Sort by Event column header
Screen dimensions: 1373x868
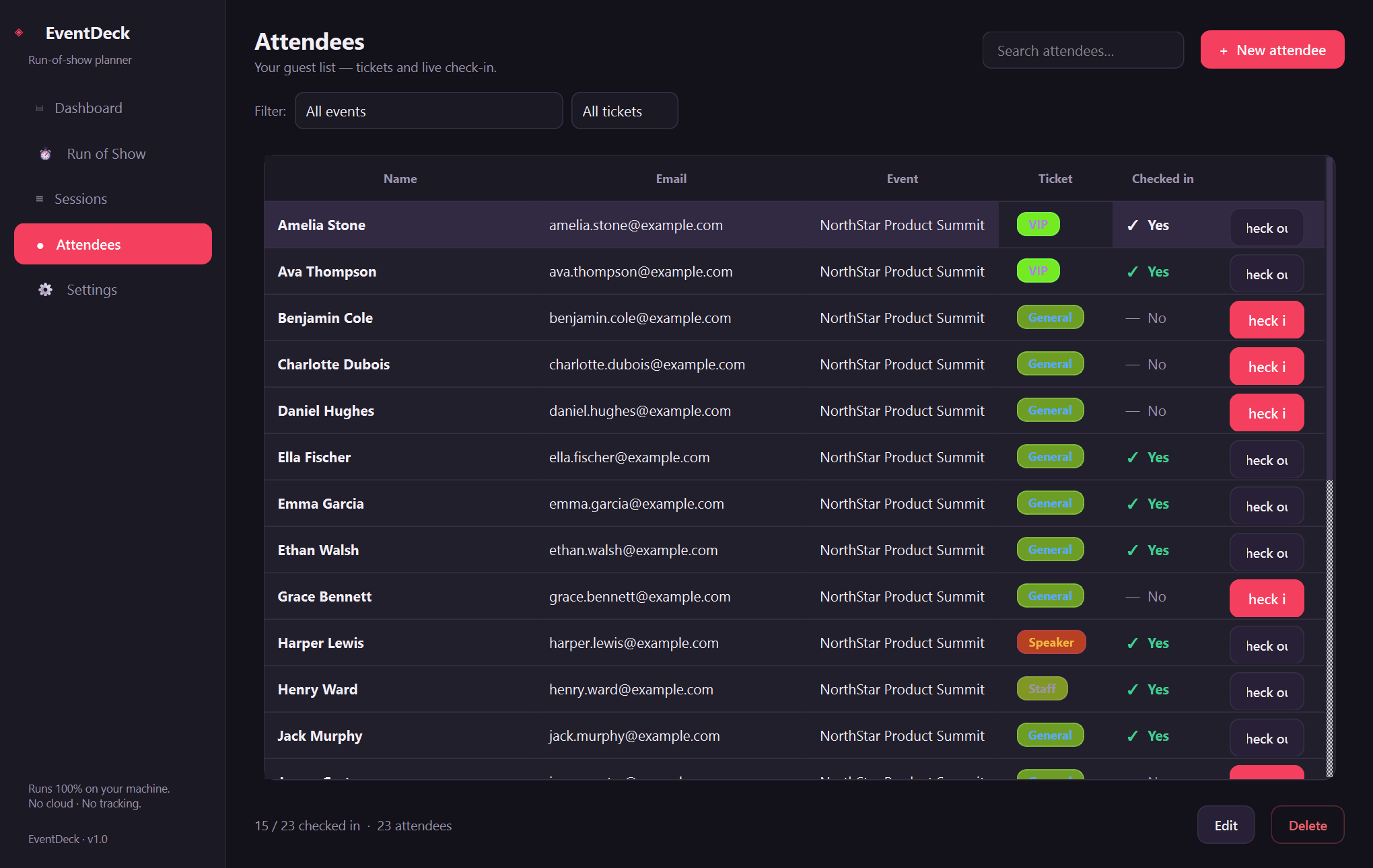[902, 178]
